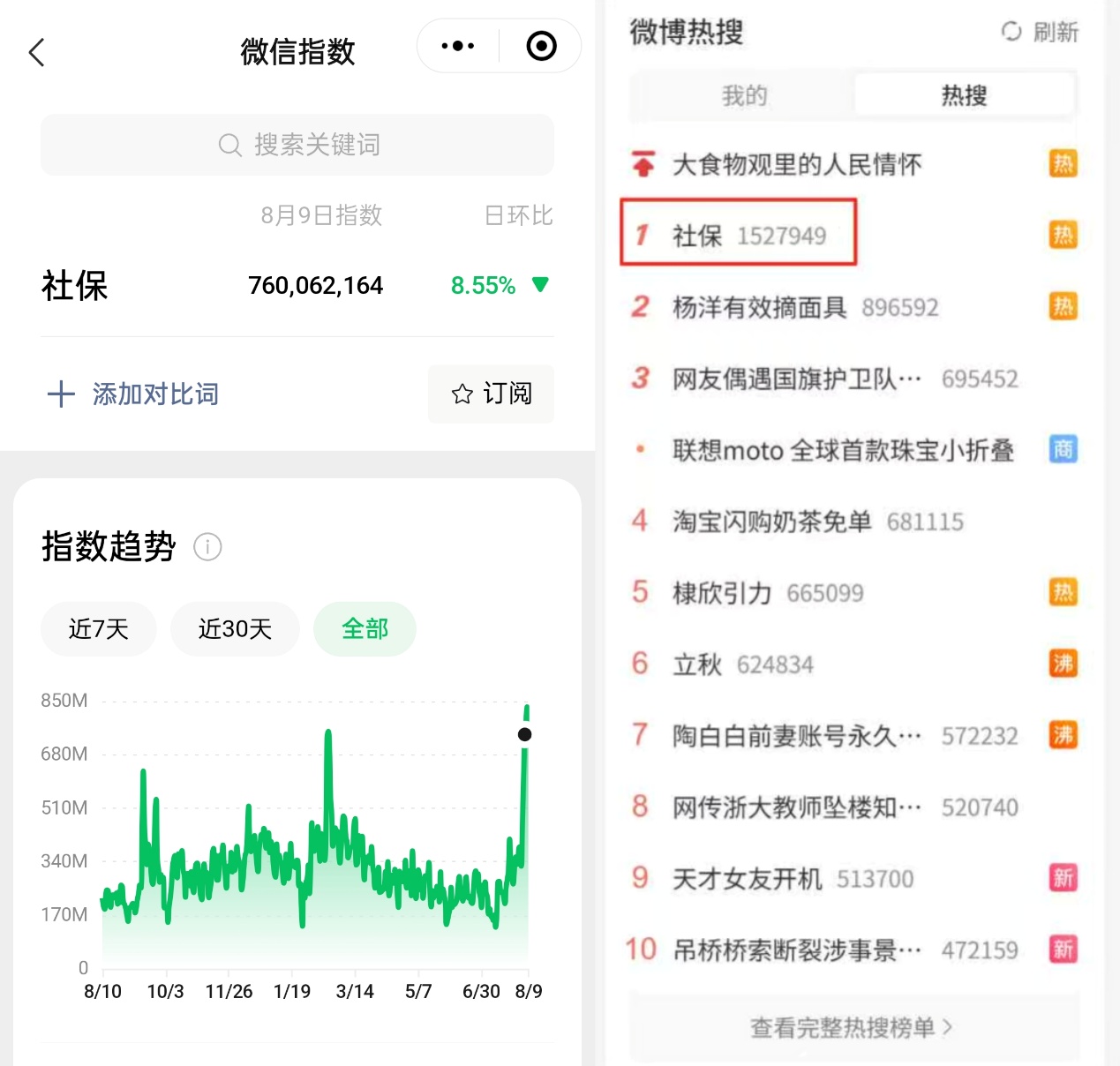Open 查看完整热搜榜单 full list
1120x1066 pixels.
[x=853, y=1027]
